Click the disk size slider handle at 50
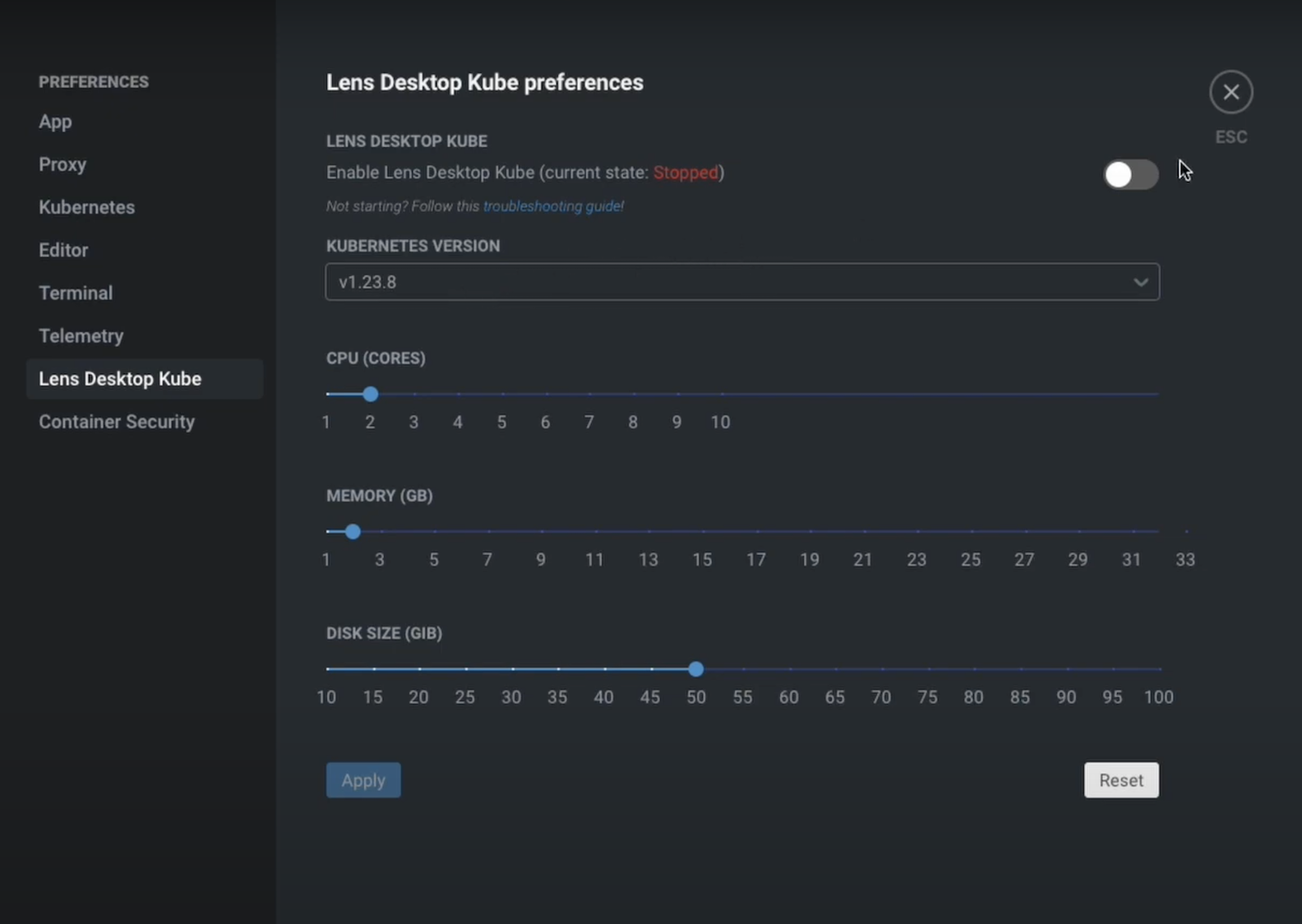1302x924 pixels. pyautogui.click(x=696, y=669)
